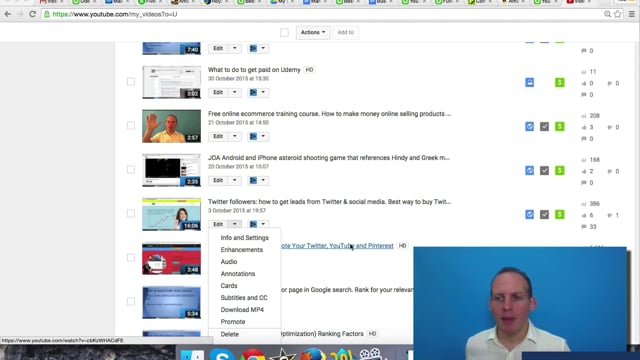
Task: Click Edit button for JOA Android video
Action: click(218, 180)
